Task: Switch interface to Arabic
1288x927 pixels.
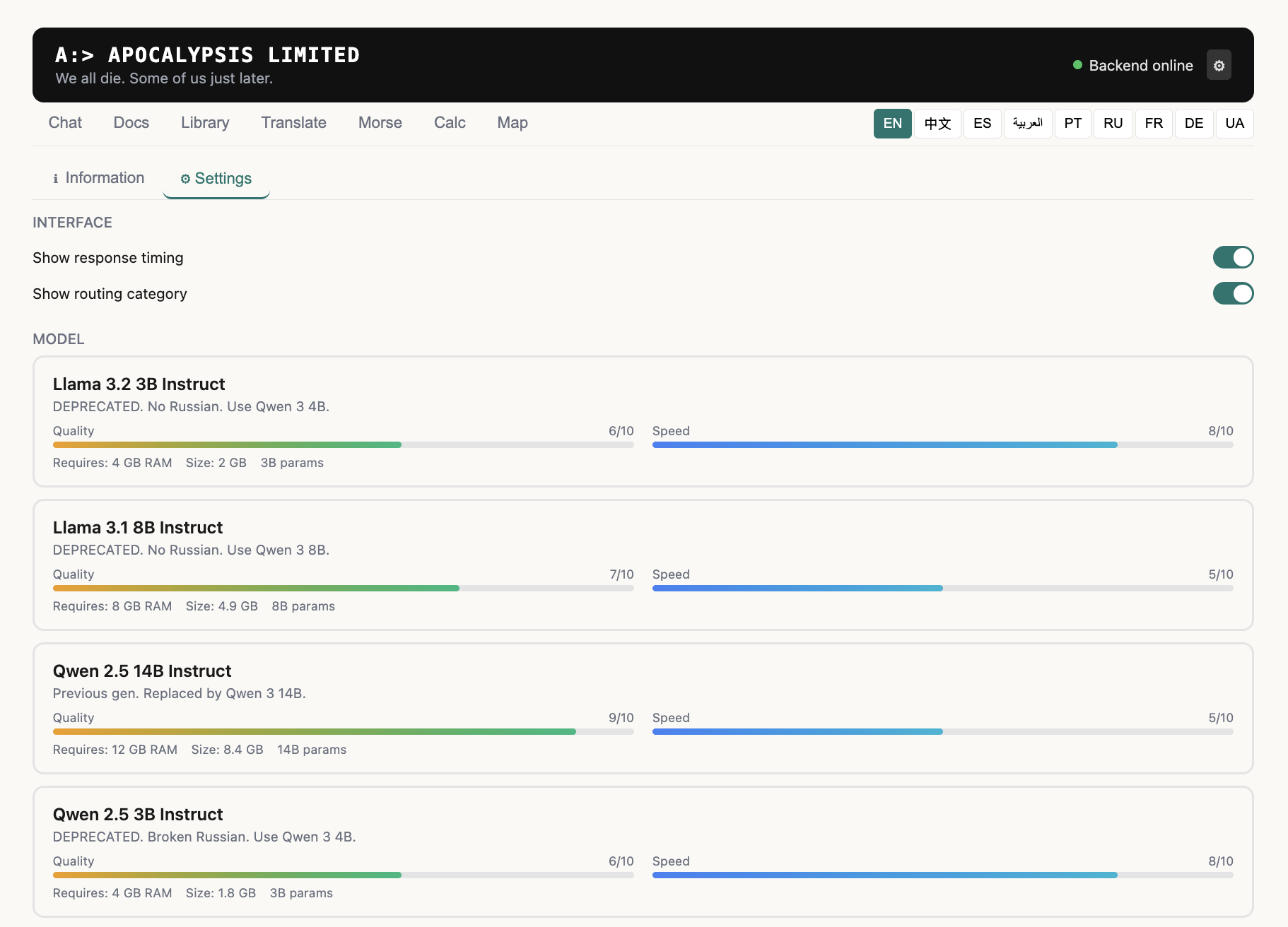Action: click(1027, 123)
